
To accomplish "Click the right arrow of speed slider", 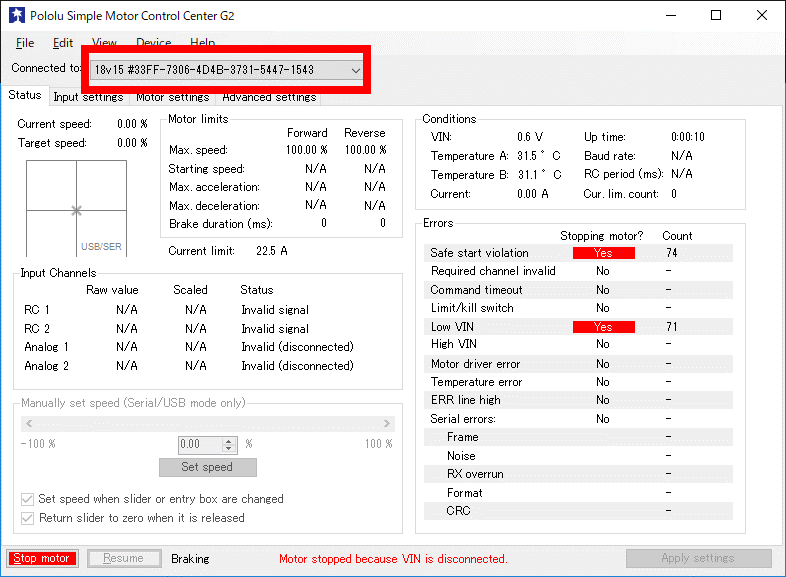I will [386, 424].
